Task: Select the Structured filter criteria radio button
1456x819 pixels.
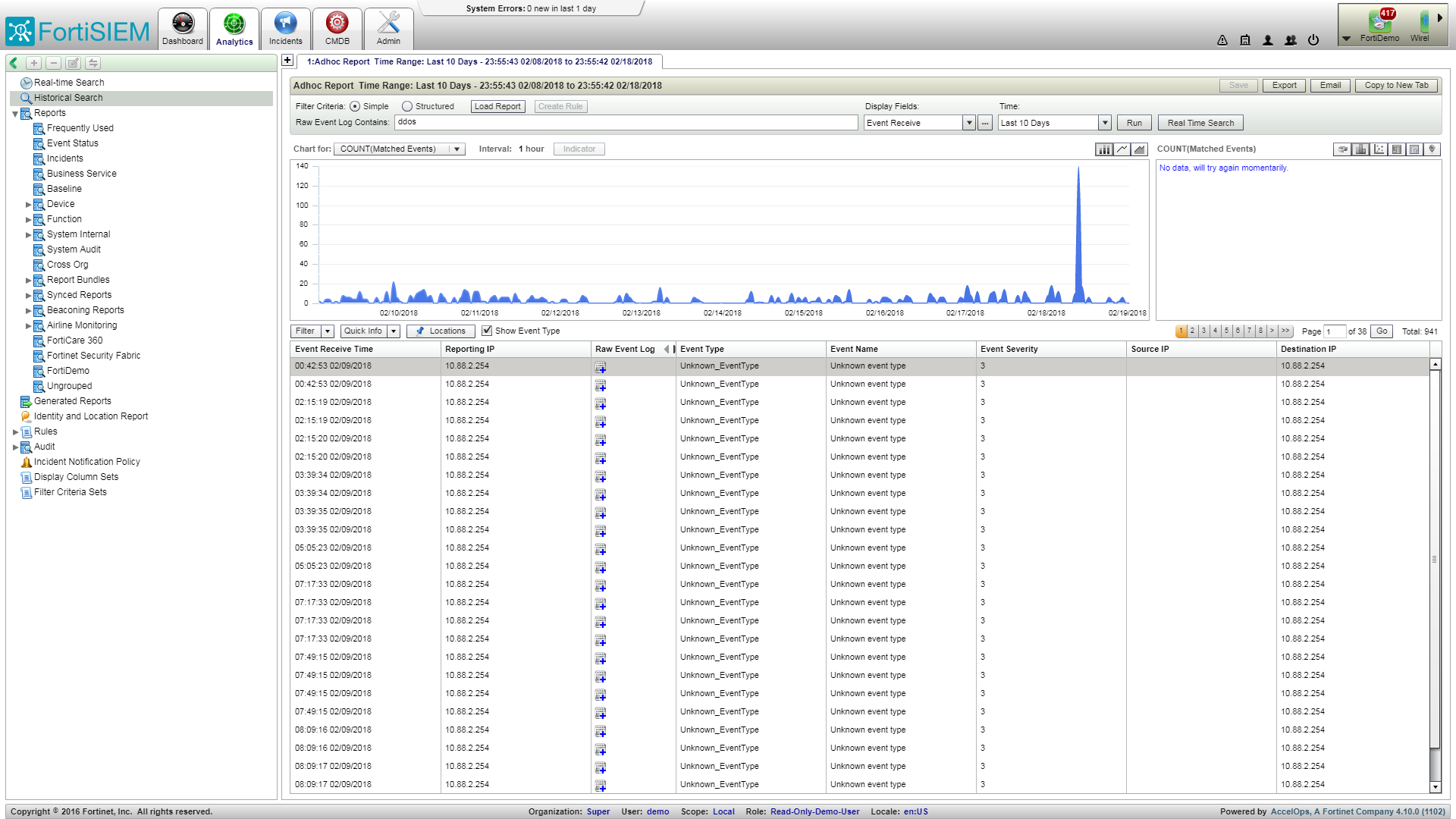Action: (407, 107)
